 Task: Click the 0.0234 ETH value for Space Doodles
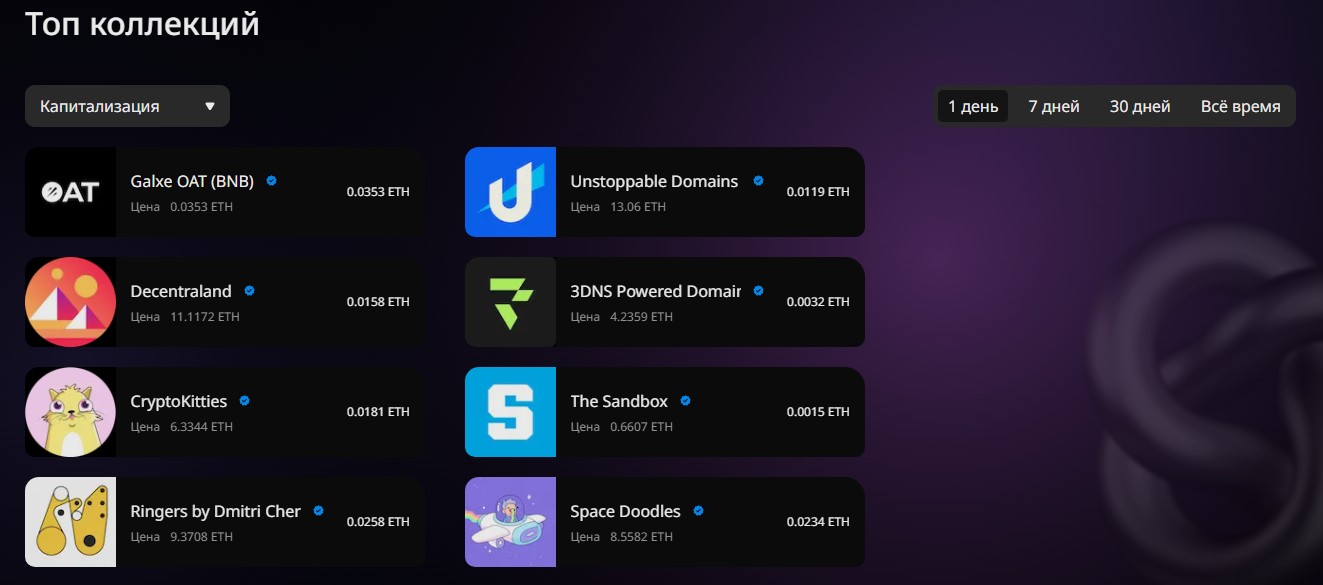818,522
